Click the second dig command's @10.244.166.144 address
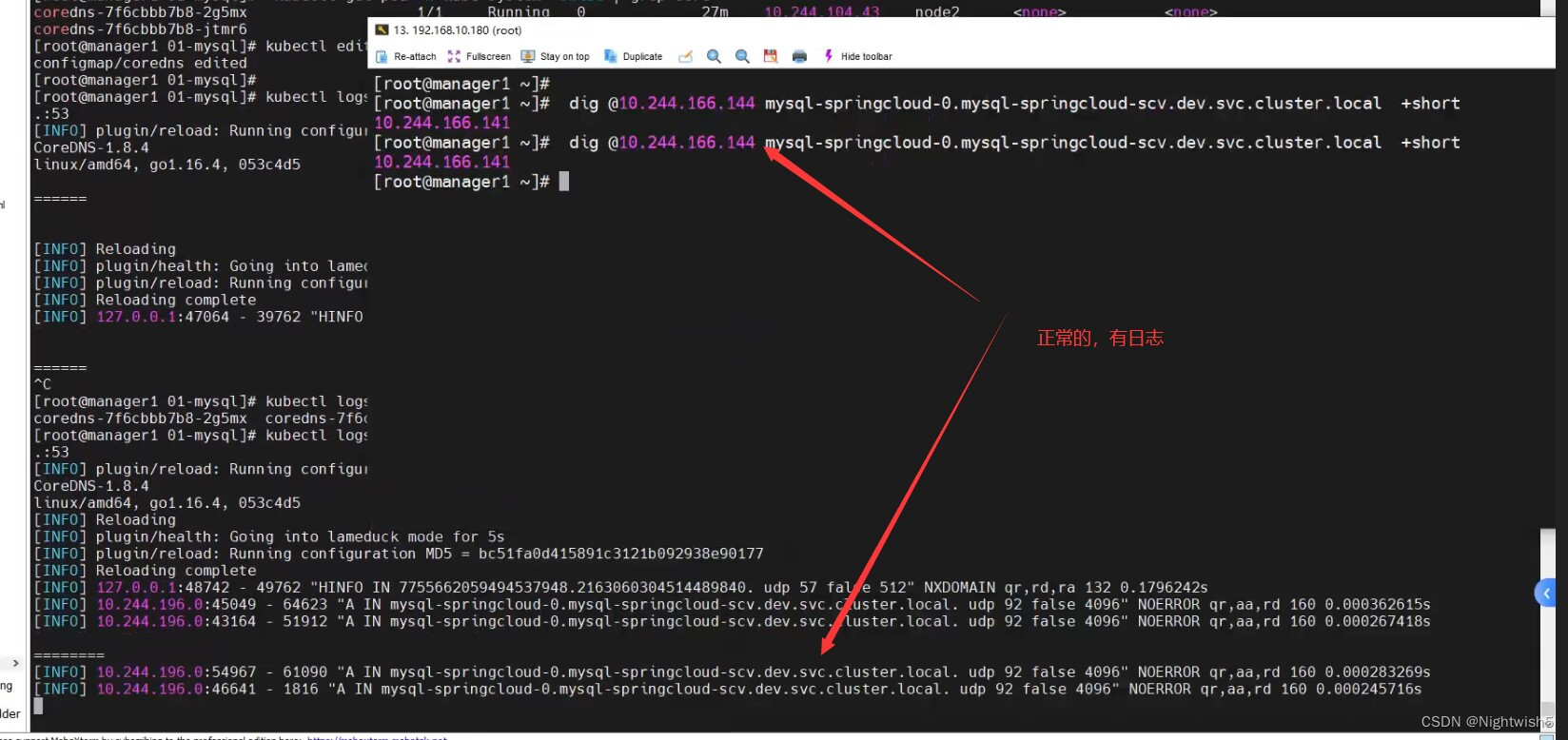The height and width of the screenshot is (740, 1568). point(681,143)
